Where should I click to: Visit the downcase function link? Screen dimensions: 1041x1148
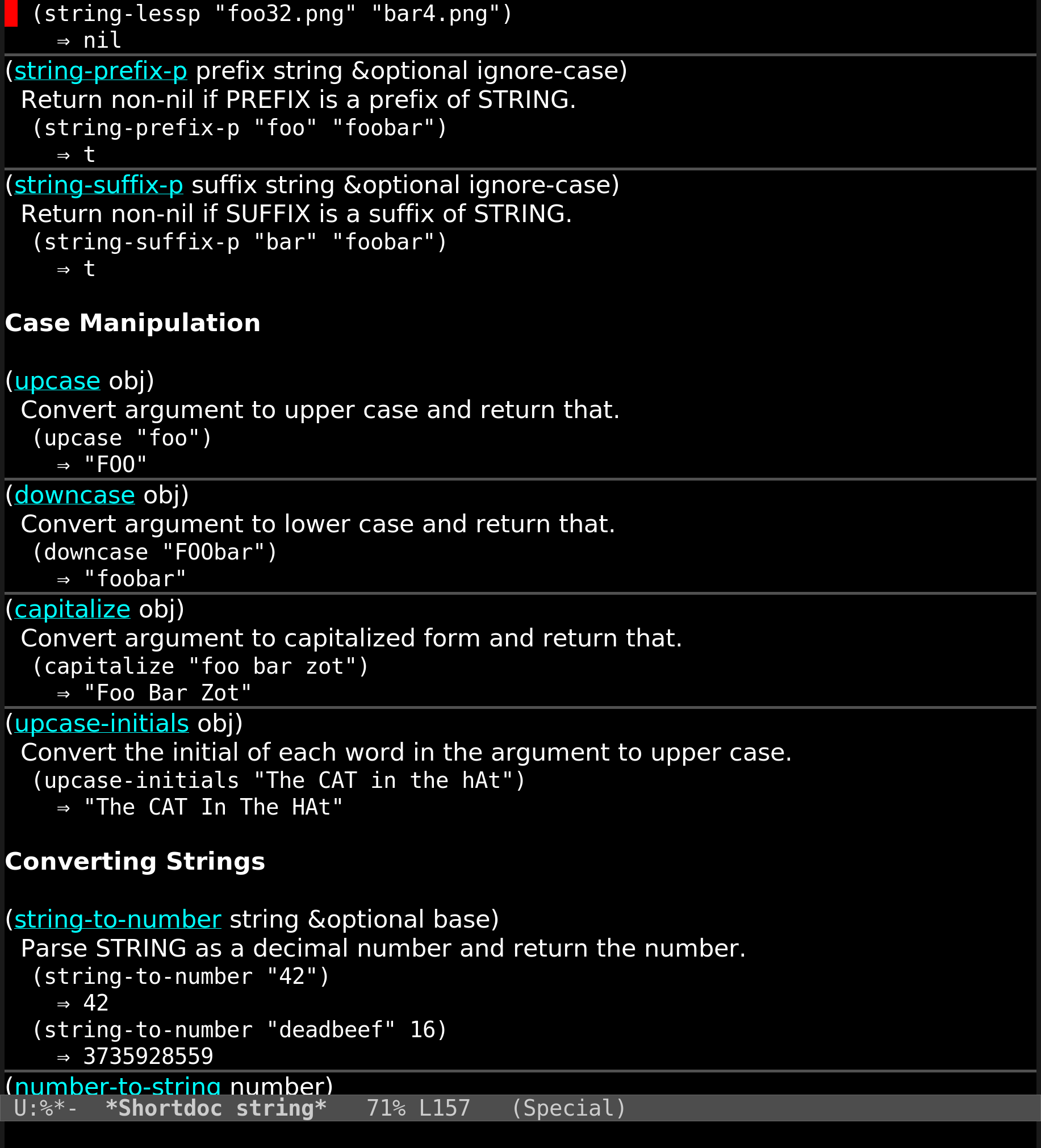tap(74, 495)
